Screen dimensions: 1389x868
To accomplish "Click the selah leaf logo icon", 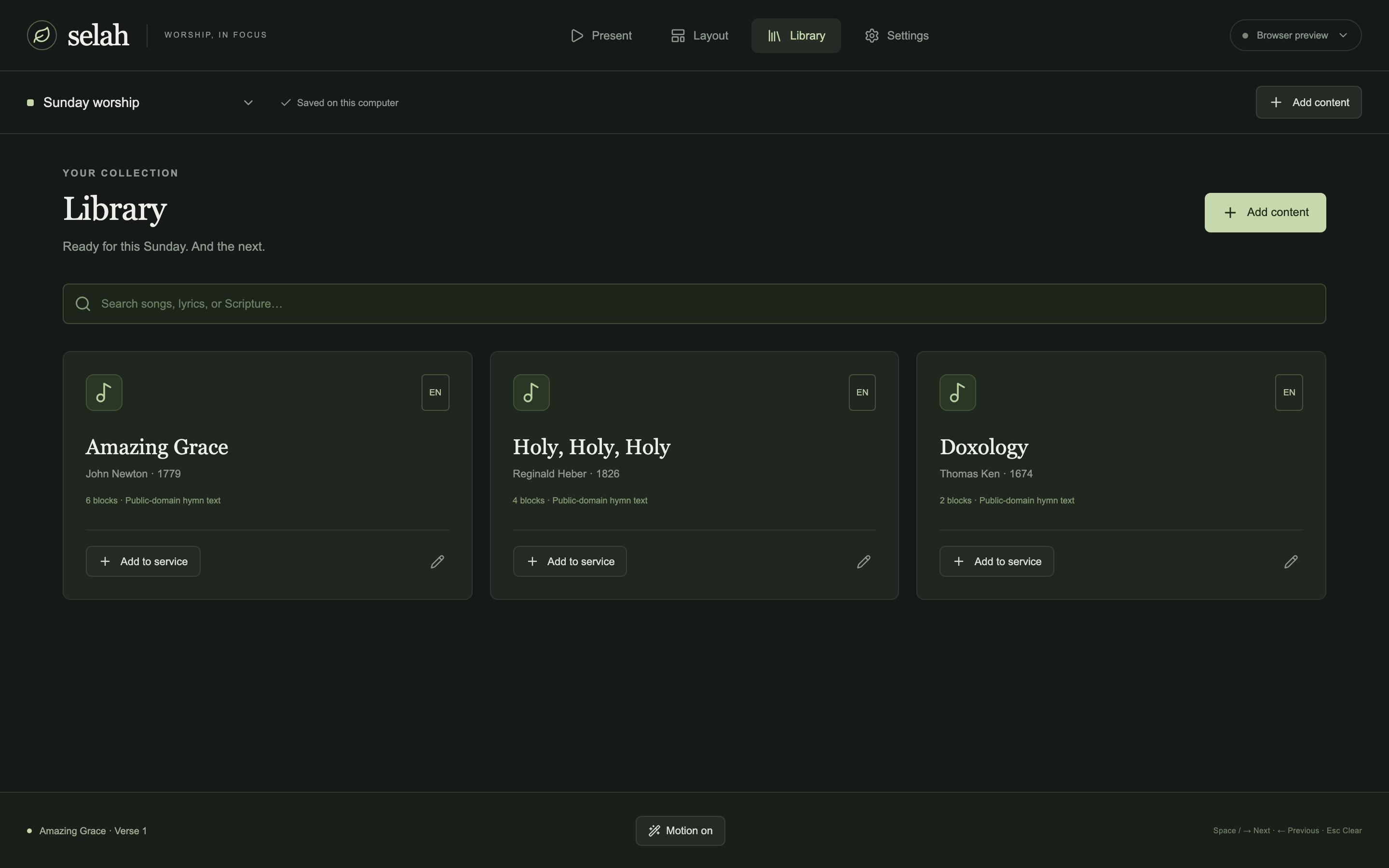I will click(42, 35).
